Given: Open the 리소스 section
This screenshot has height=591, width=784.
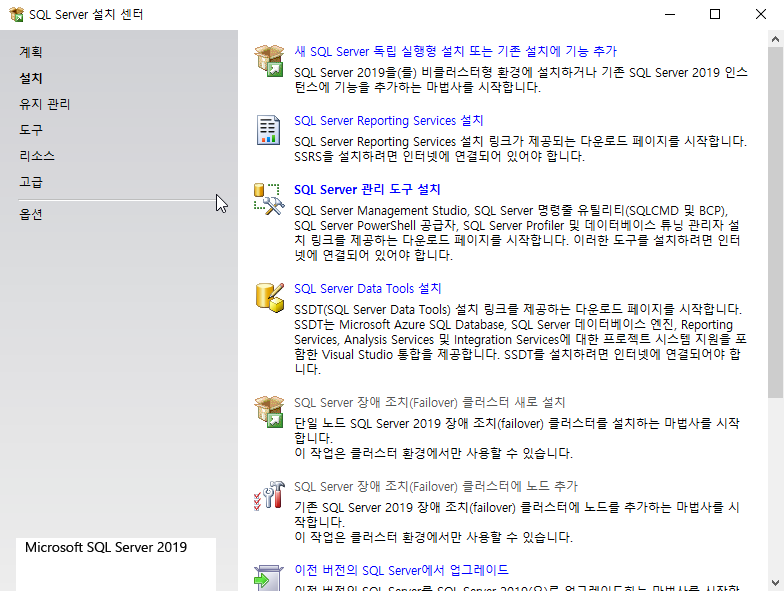Looking at the screenshot, I should pyautogui.click(x=37, y=156).
